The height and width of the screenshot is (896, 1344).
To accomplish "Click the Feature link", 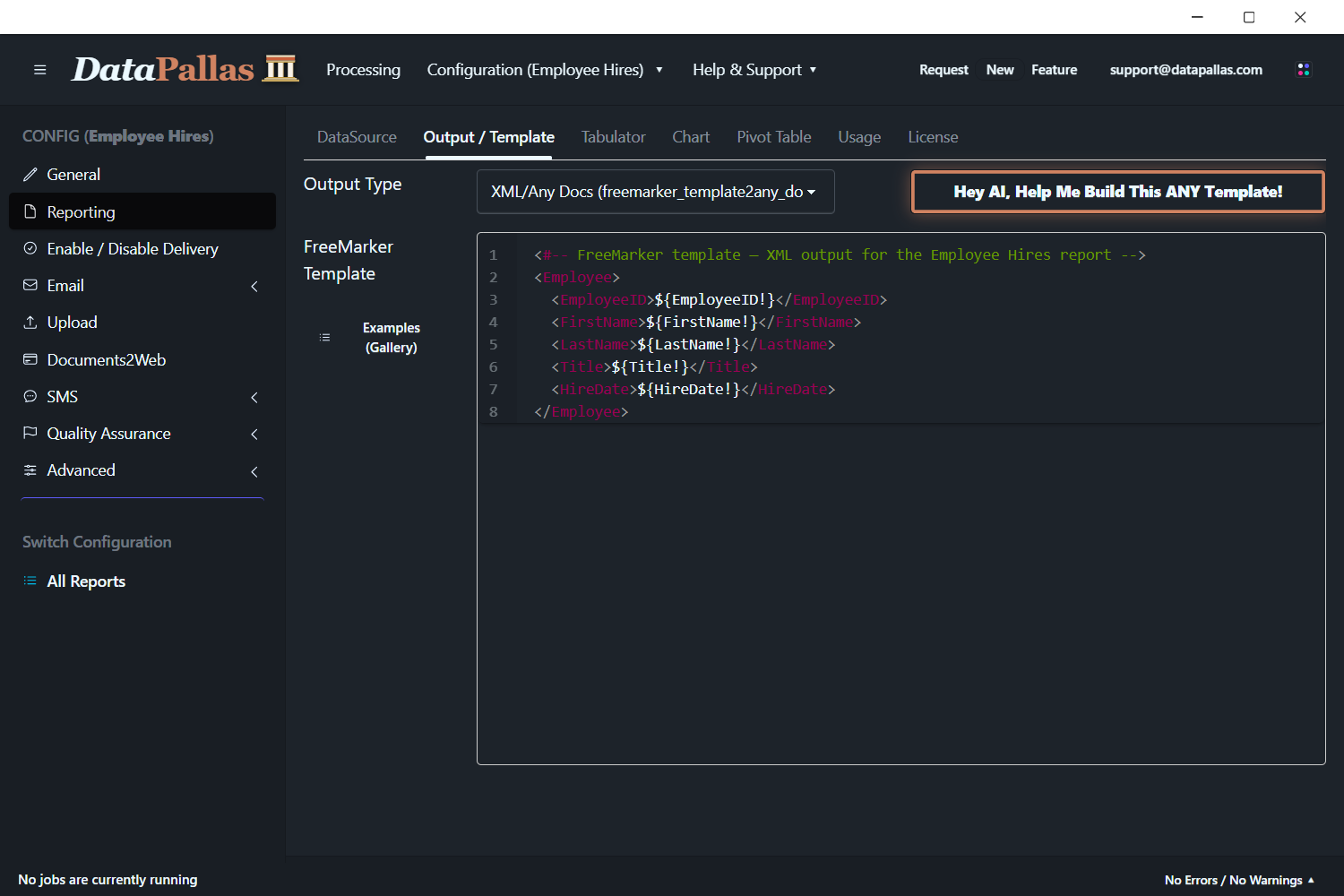I will click(x=1054, y=70).
